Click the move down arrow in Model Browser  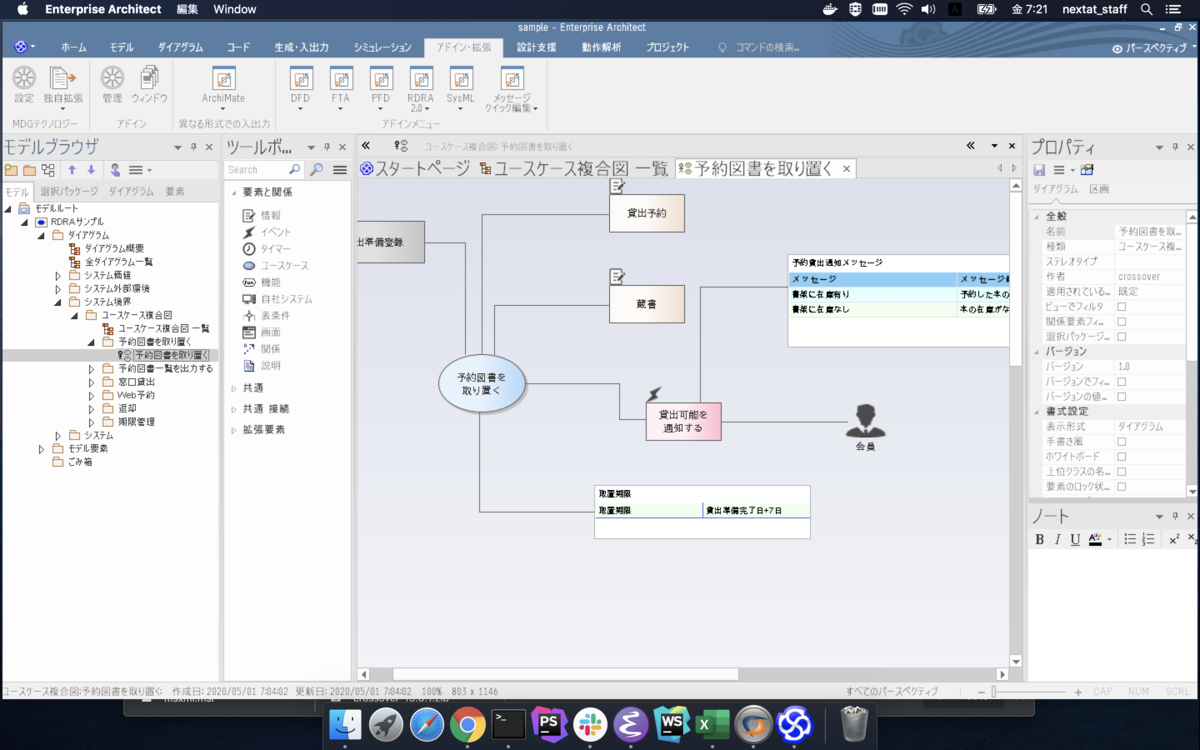click(x=91, y=170)
